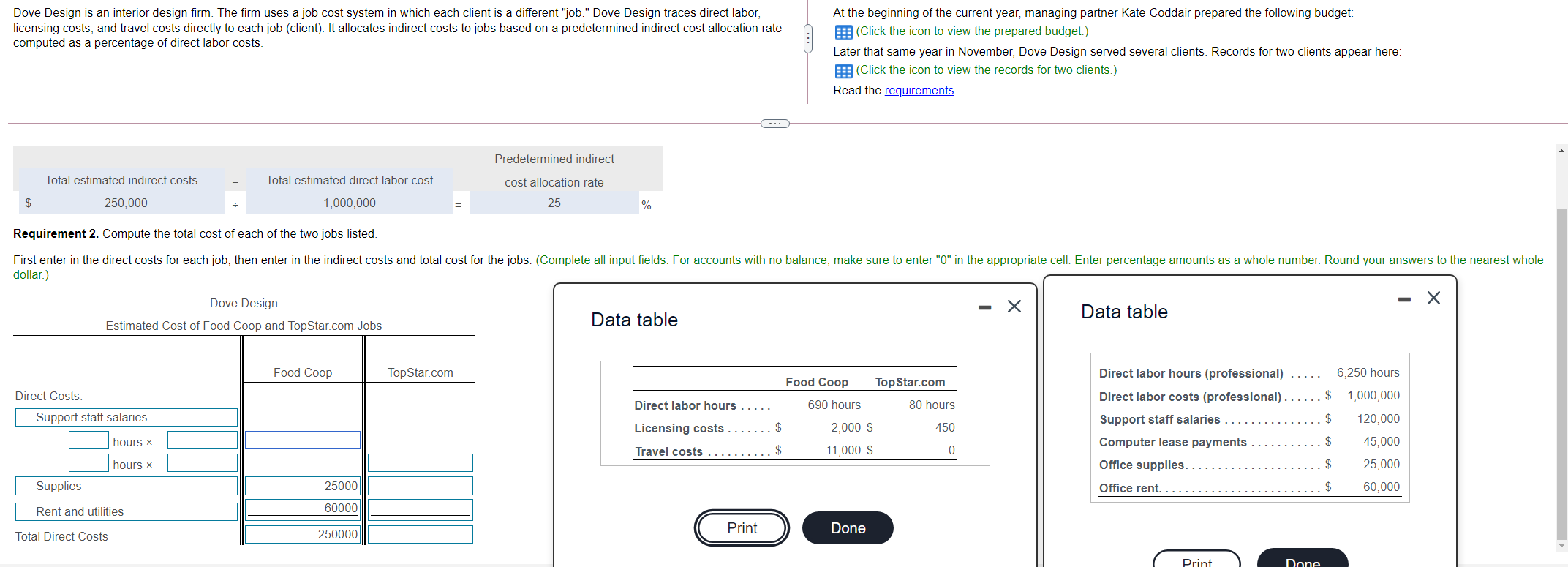The width and height of the screenshot is (1568, 567).
Task: Select the TopStar.com Supplies input cell
Action: point(421,487)
